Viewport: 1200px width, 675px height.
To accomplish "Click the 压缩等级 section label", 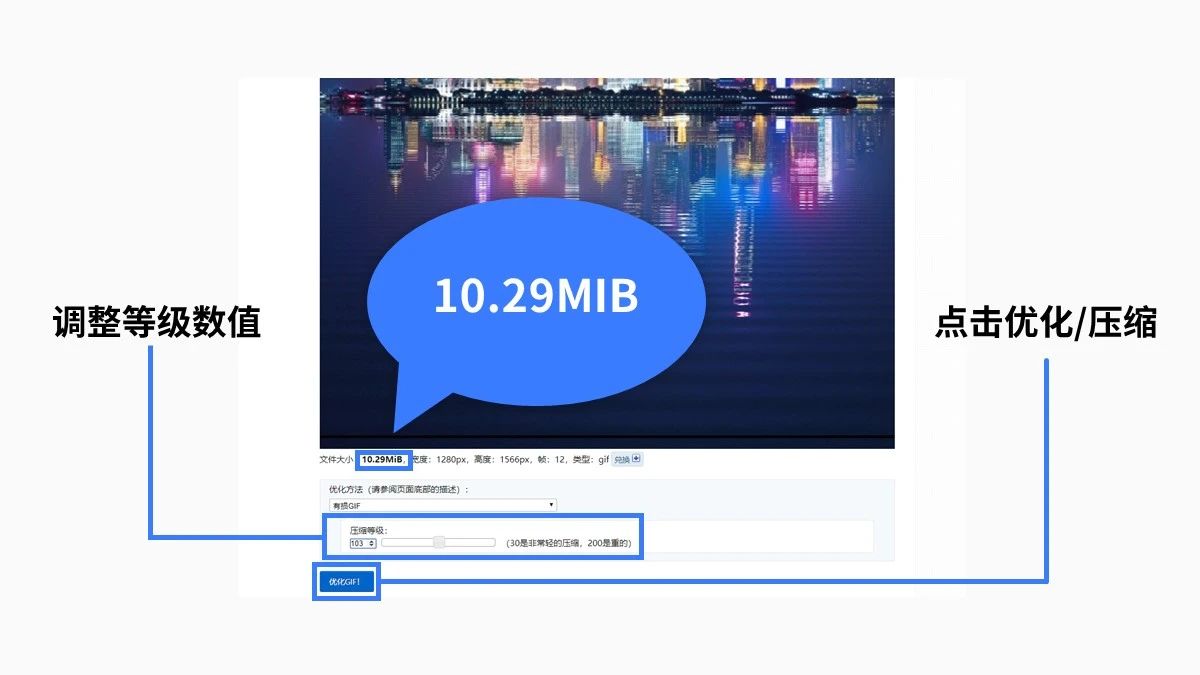I will click(367, 532).
